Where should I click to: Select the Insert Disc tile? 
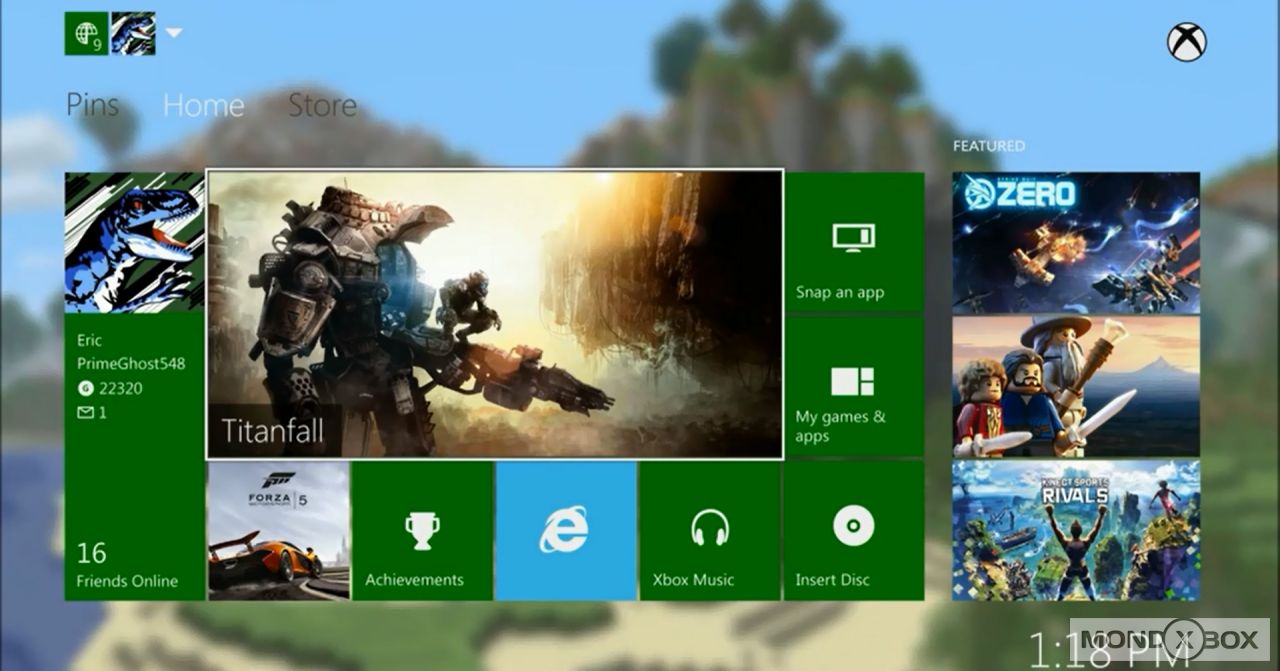click(853, 530)
